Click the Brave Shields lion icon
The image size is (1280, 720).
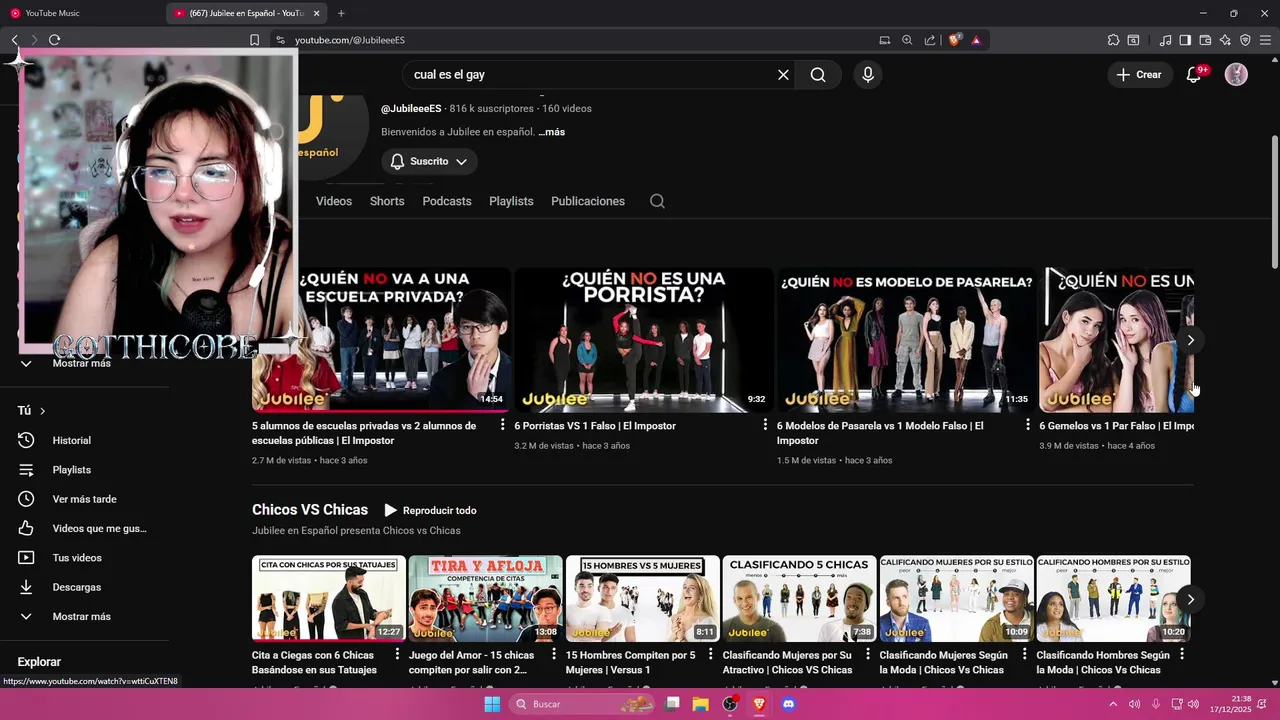[954, 40]
